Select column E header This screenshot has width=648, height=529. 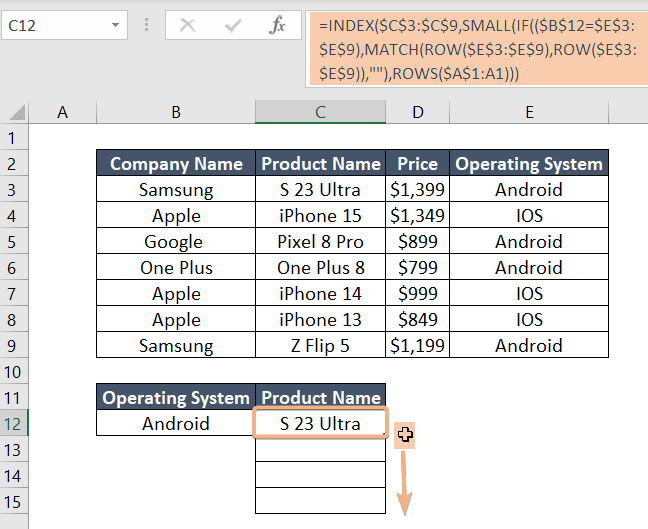(x=529, y=112)
